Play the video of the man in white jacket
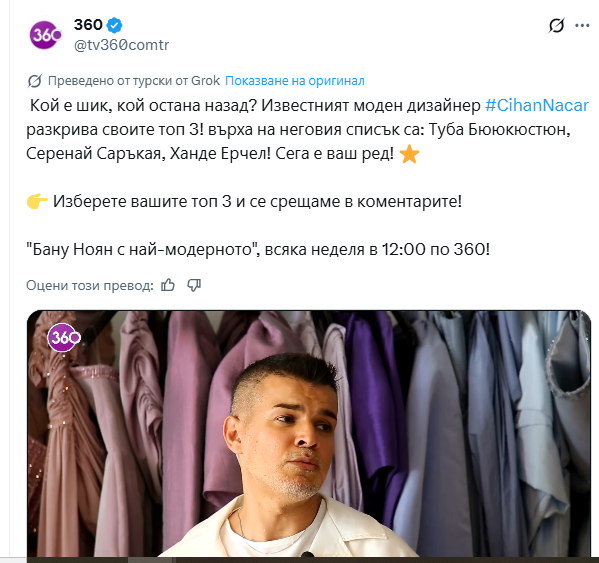The width and height of the screenshot is (599, 563). (x=309, y=434)
